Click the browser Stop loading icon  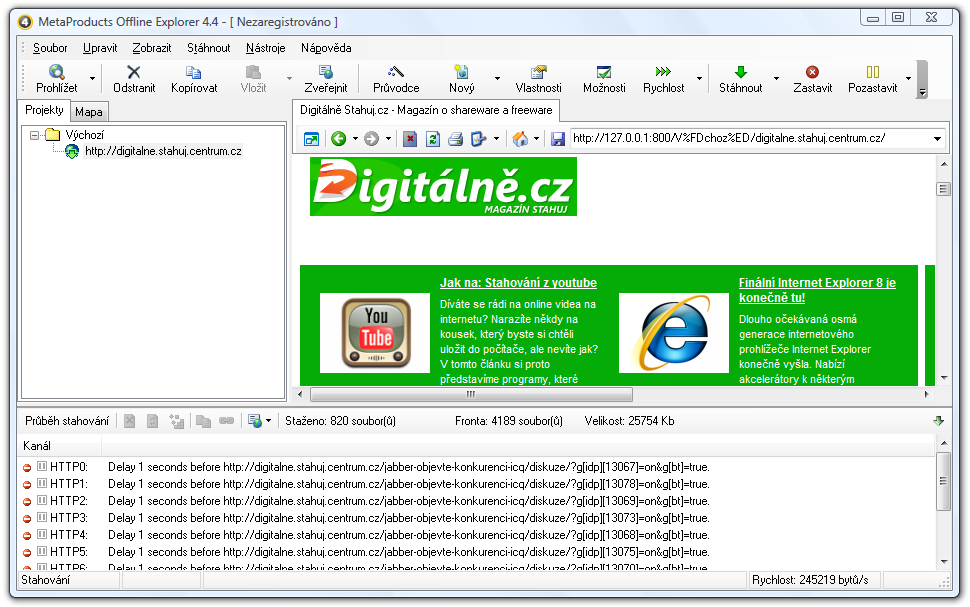pos(410,139)
